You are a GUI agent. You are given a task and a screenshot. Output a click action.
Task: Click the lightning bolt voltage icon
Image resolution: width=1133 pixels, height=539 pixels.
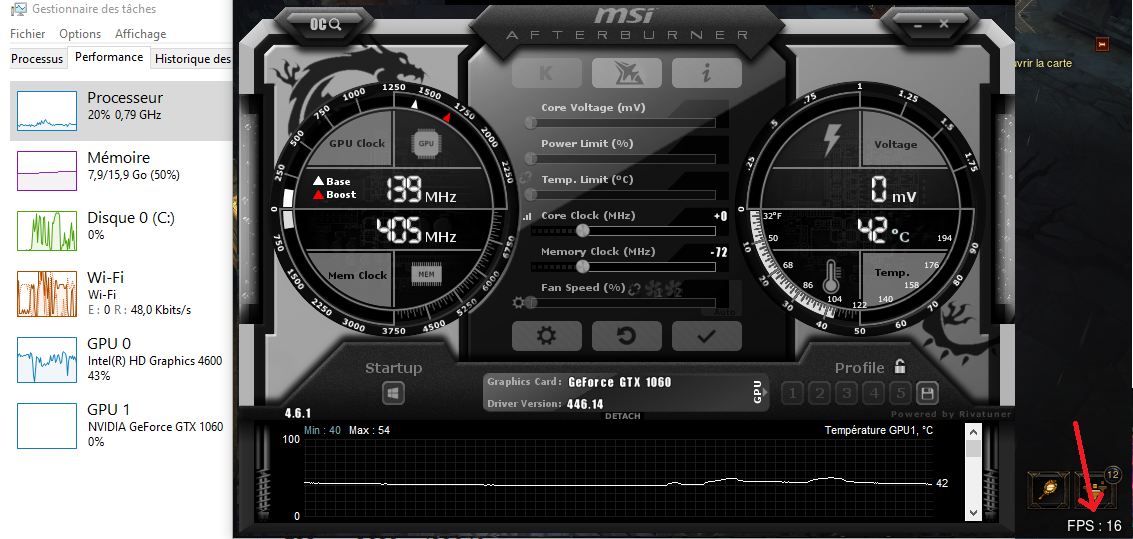(832, 140)
